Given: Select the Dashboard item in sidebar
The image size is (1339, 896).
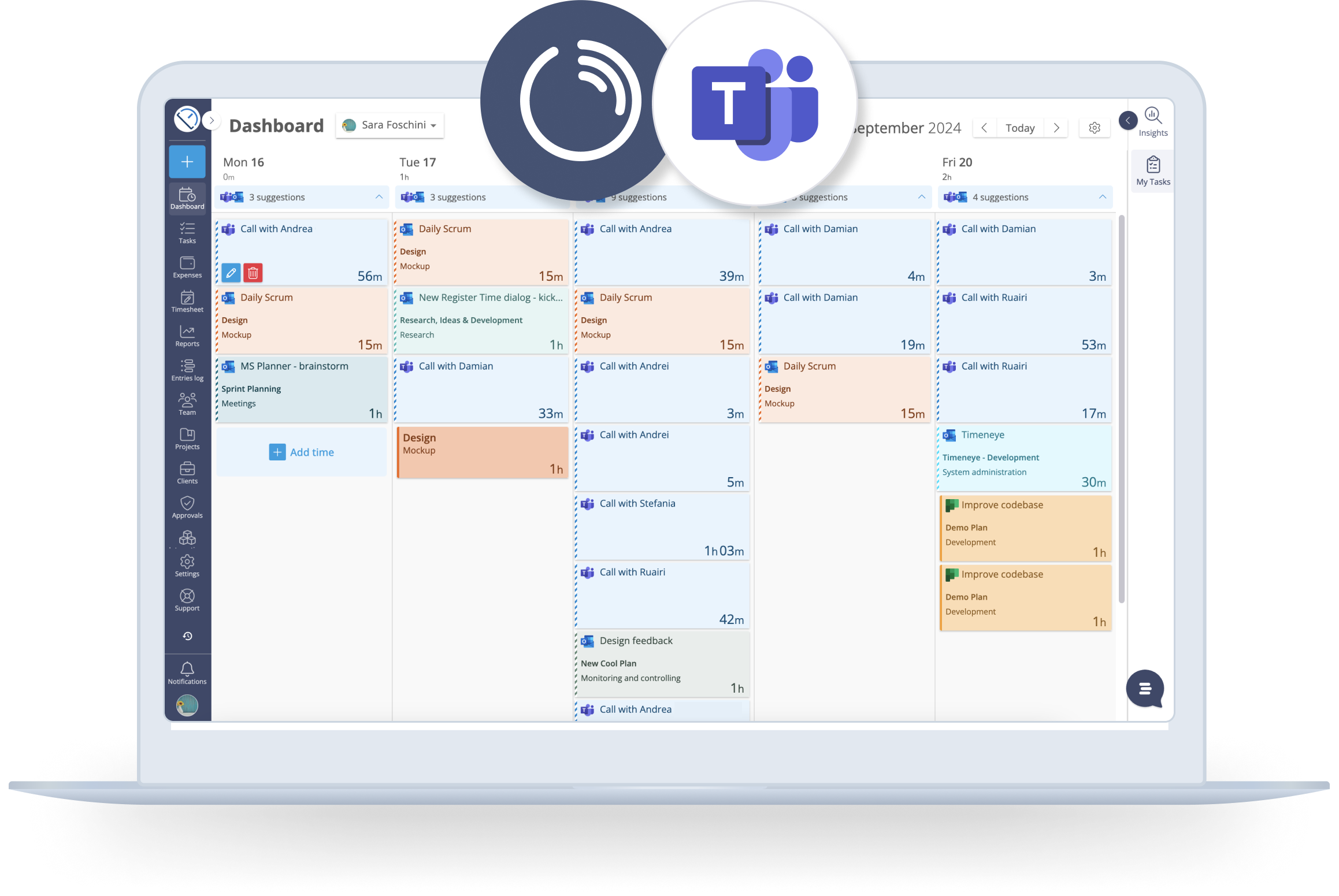Looking at the screenshot, I should pos(187,199).
